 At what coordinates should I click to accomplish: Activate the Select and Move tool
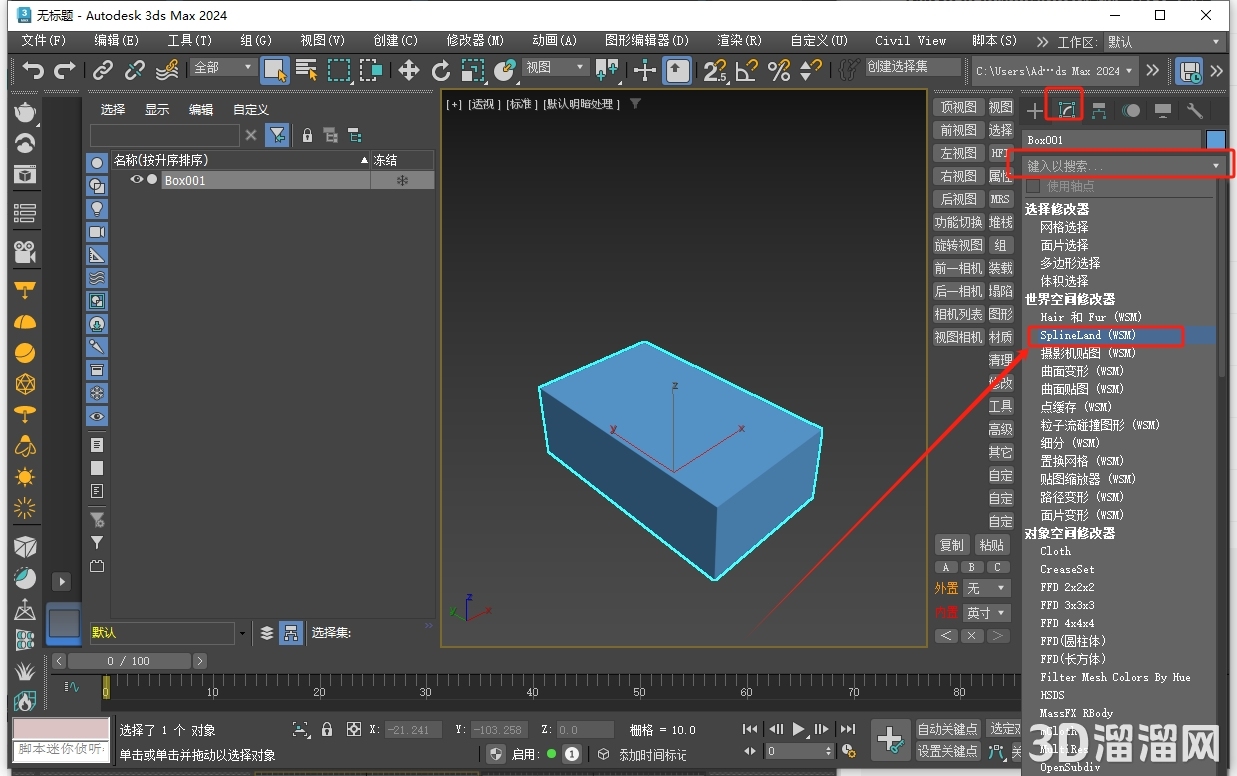pos(408,72)
